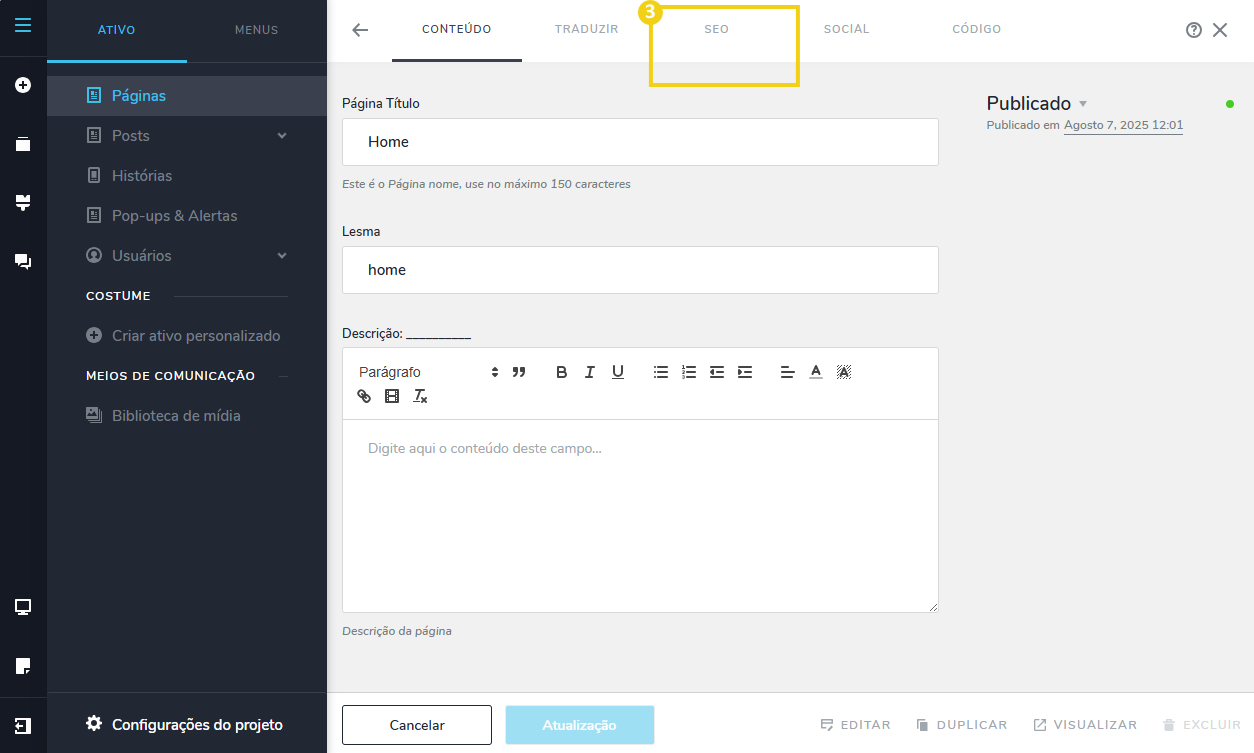This screenshot has width=1254, height=753.
Task: Open the Parágrafo style dropdown
Action: pos(428,372)
